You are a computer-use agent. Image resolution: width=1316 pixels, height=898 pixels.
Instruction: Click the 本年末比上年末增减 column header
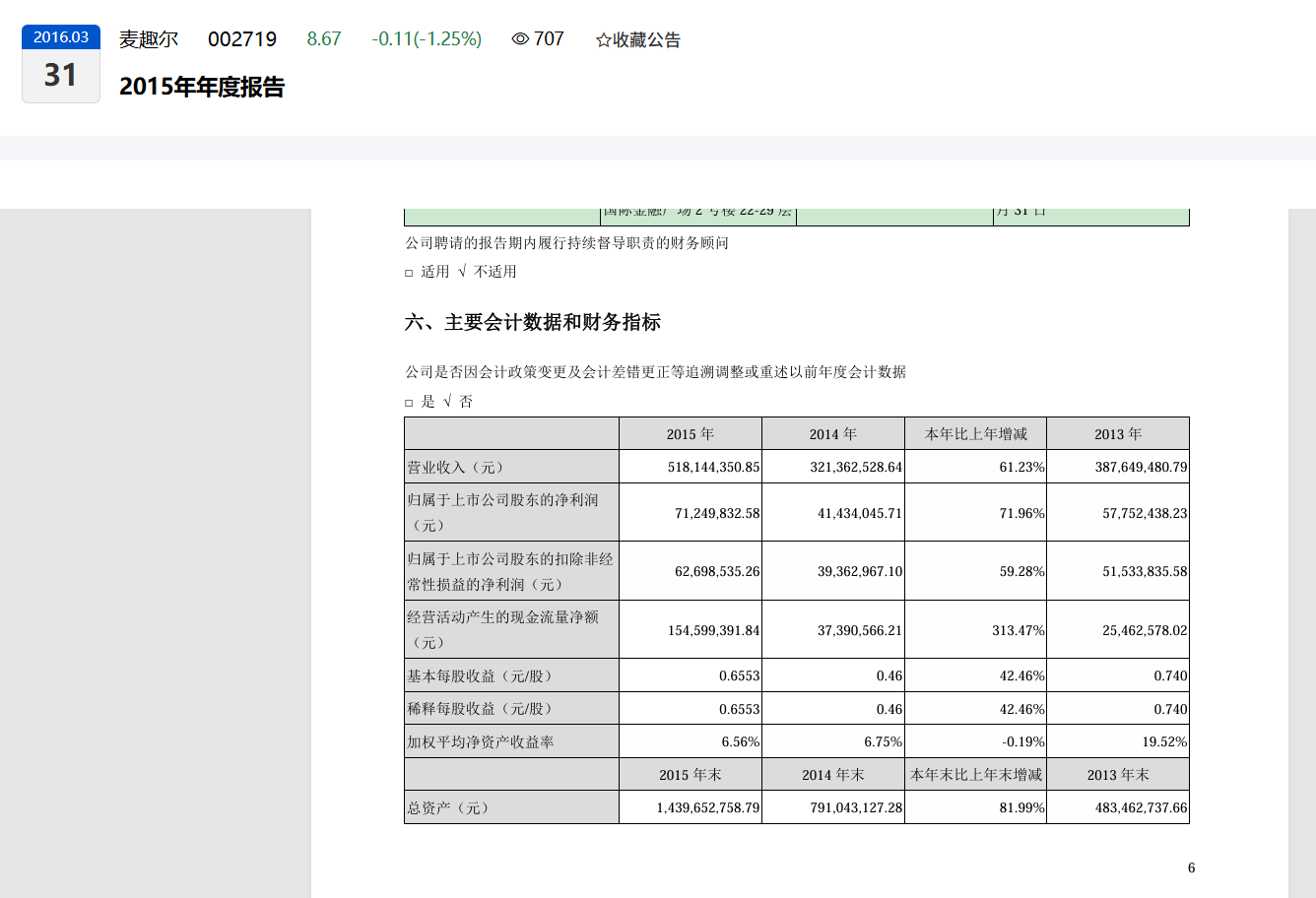pos(976,774)
